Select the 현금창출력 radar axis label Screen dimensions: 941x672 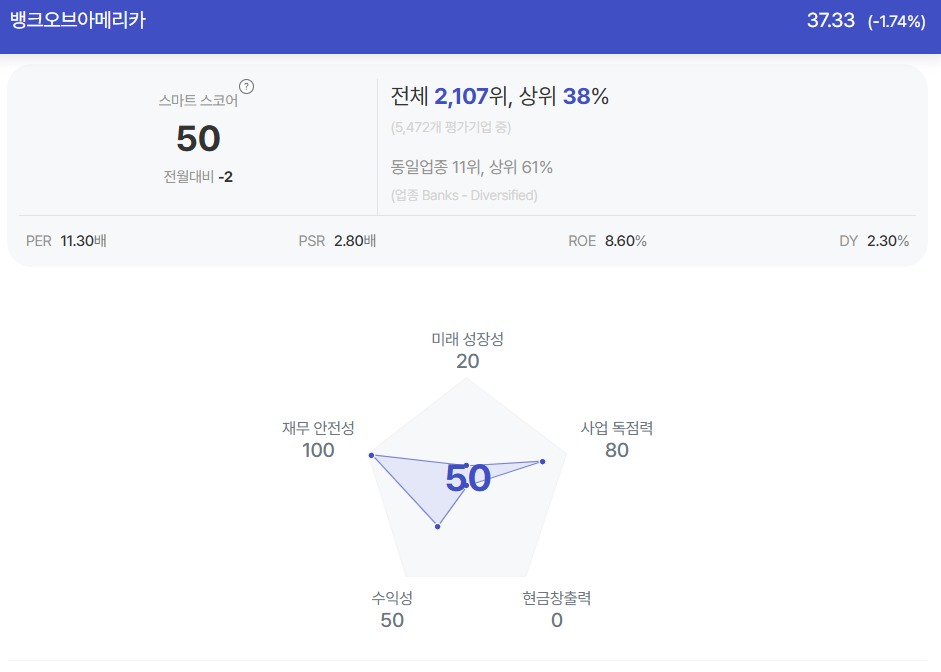pos(557,598)
